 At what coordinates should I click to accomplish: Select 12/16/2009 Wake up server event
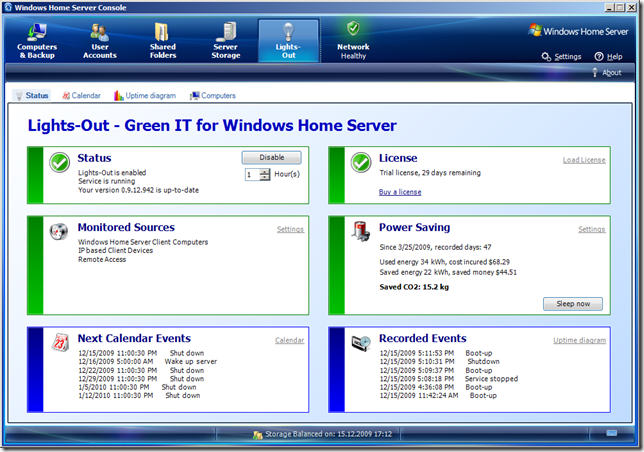147,362
